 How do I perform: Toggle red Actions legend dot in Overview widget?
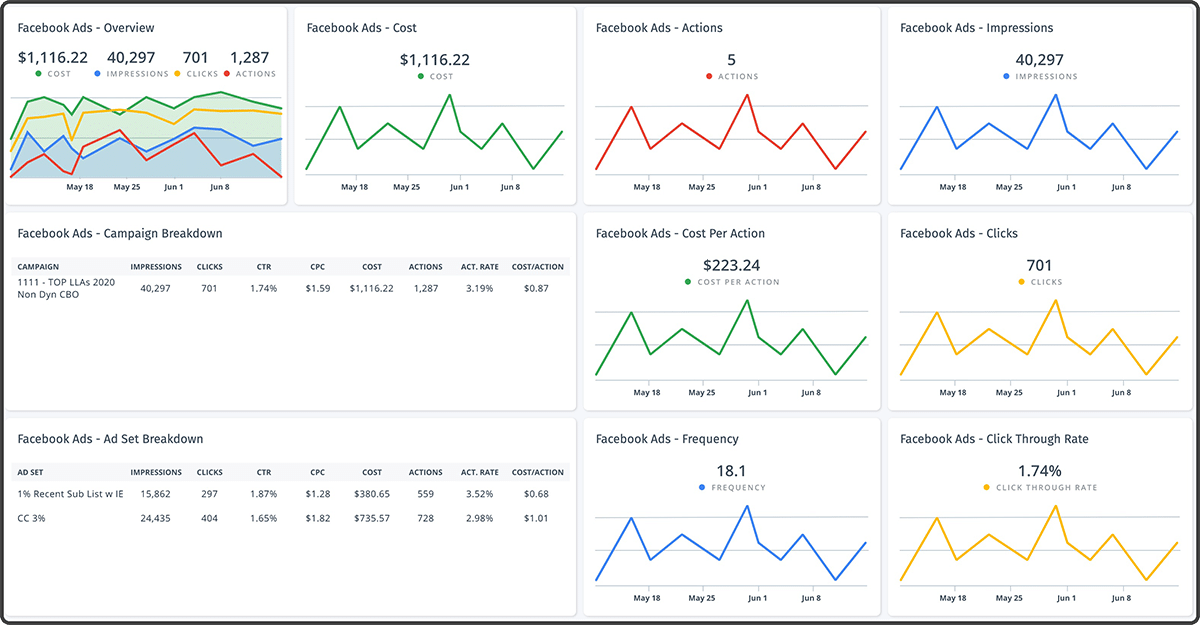pos(227,74)
